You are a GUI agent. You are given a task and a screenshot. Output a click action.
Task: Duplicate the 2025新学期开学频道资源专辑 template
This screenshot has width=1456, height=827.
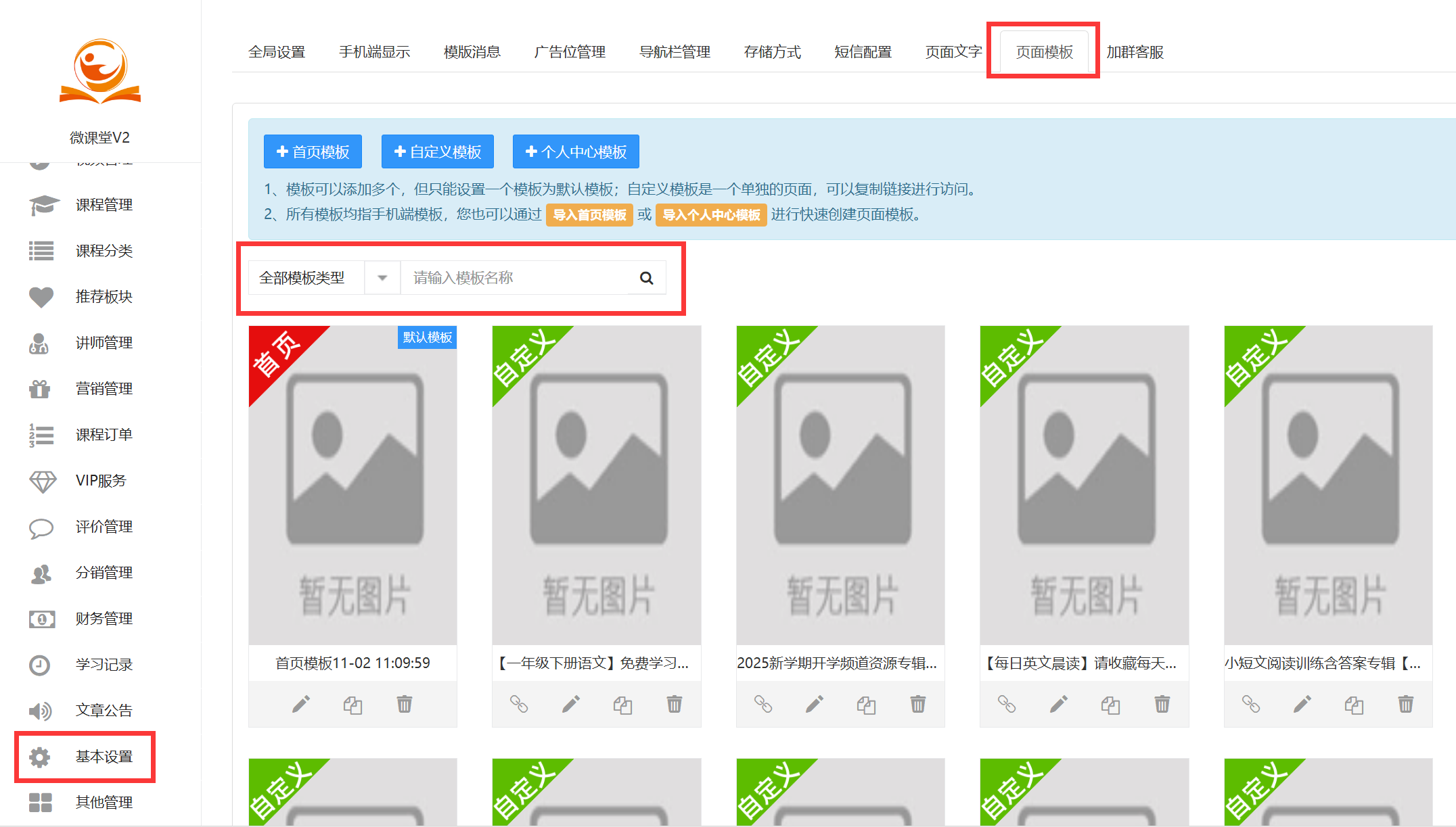point(866,705)
